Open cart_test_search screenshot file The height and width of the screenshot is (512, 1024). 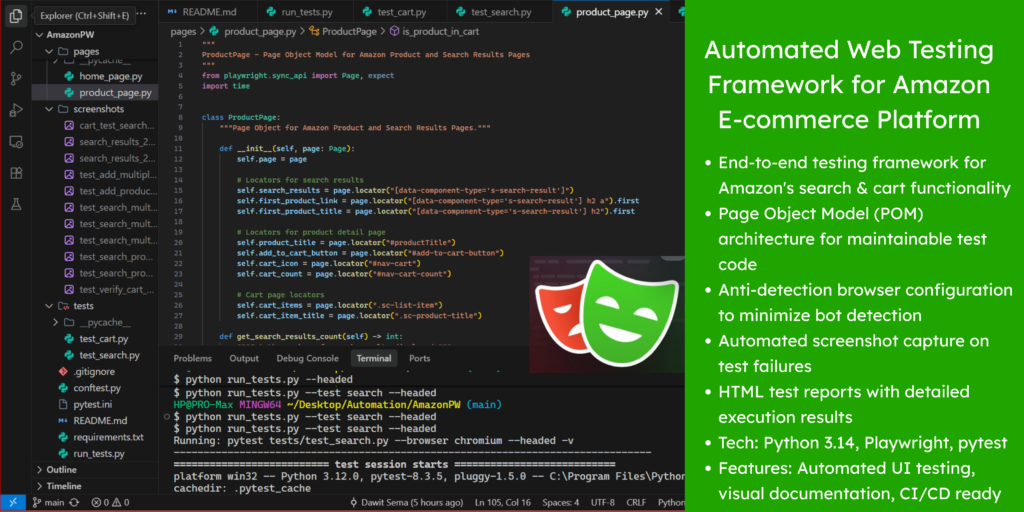94,125
